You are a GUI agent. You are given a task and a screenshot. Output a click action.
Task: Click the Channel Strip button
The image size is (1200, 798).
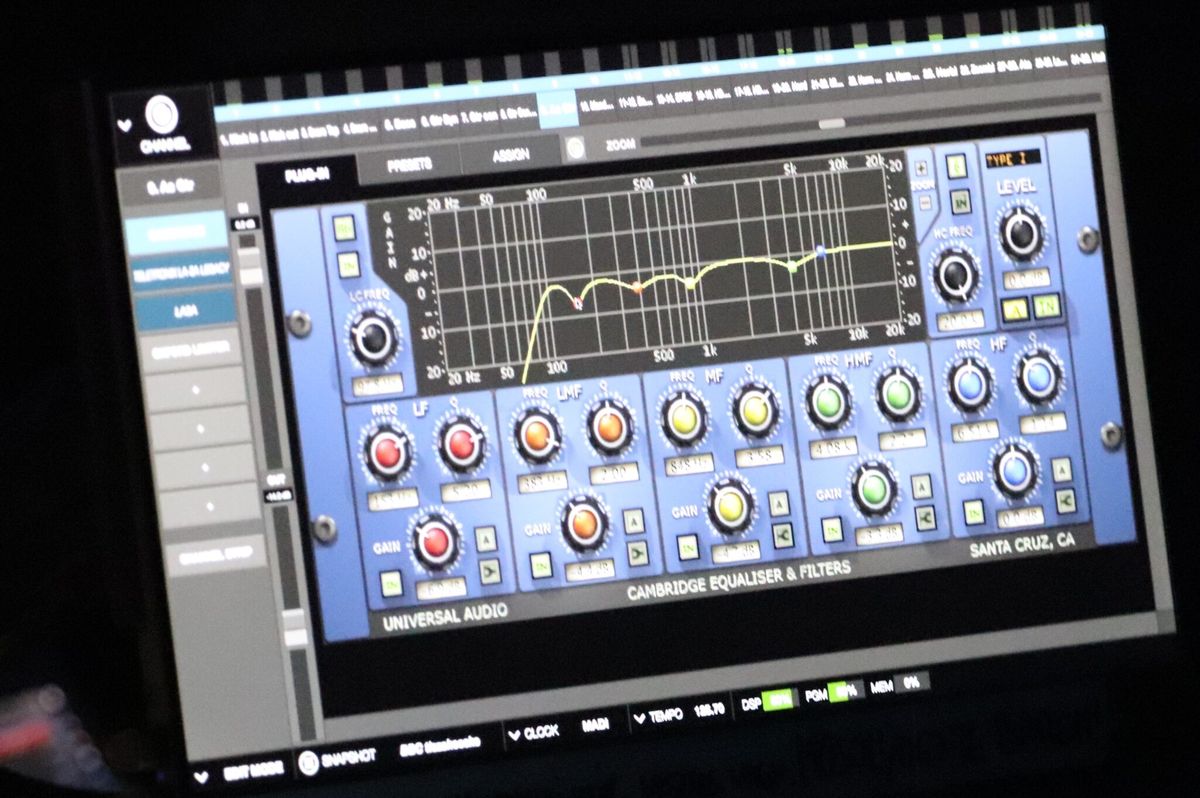tap(215, 555)
